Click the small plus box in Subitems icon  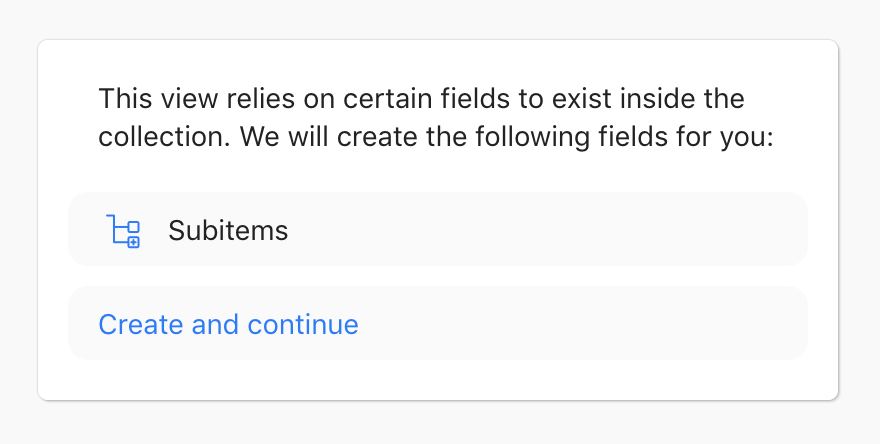[x=134, y=242]
